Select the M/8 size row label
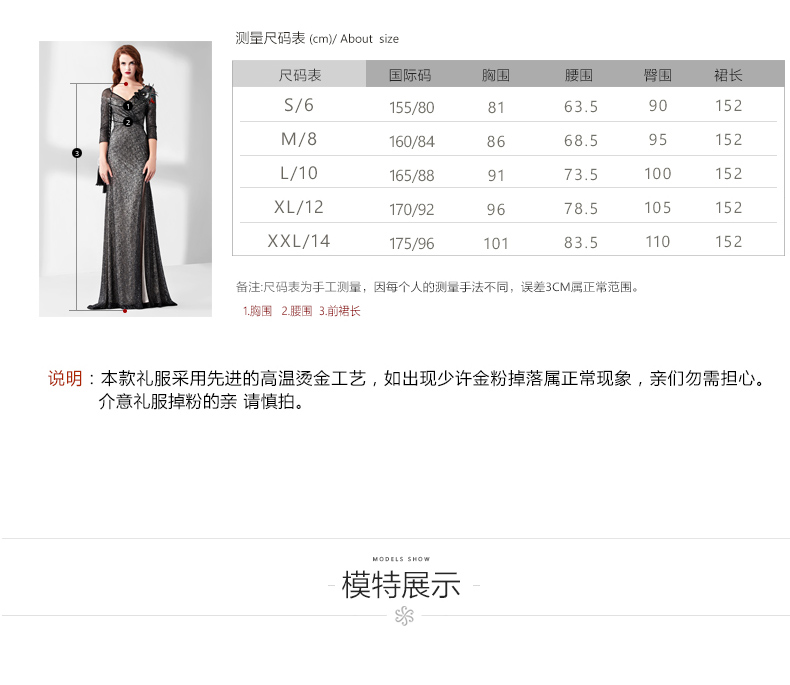Image resolution: width=790 pixels, height=685 pixels. click(x=298, y=139)
